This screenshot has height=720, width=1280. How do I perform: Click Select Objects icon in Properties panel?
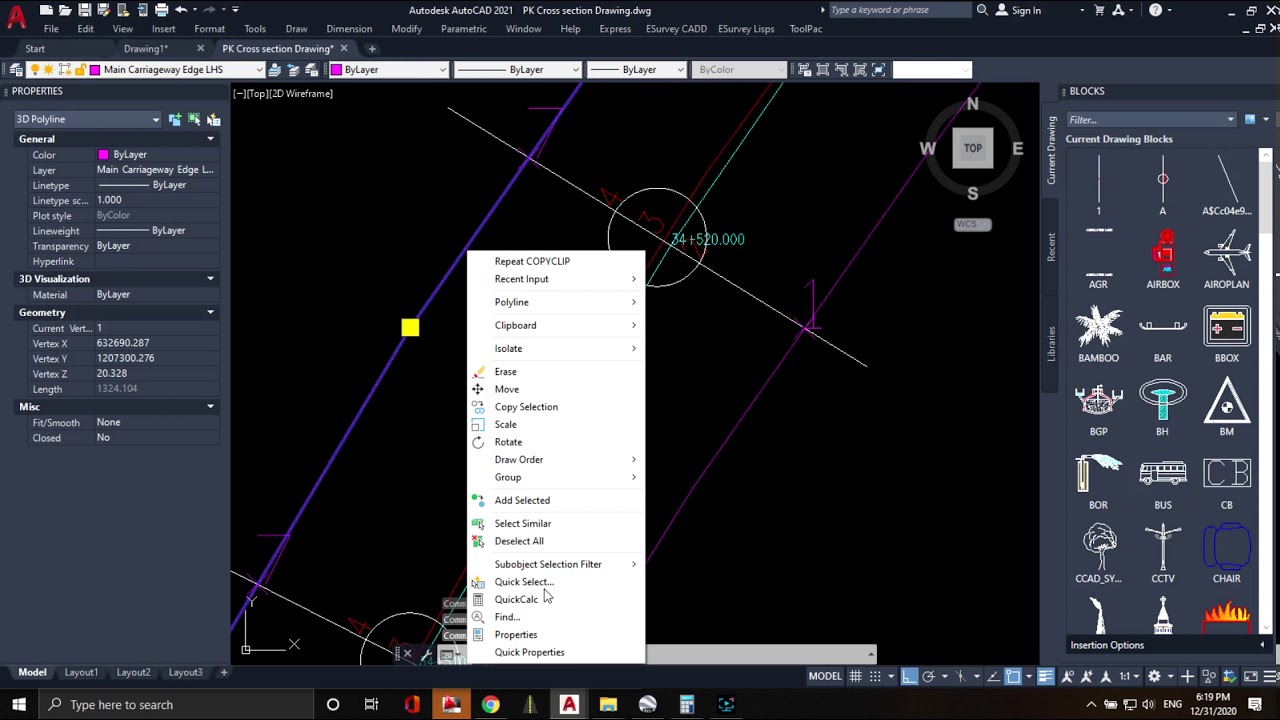click(x=194, y=119)
